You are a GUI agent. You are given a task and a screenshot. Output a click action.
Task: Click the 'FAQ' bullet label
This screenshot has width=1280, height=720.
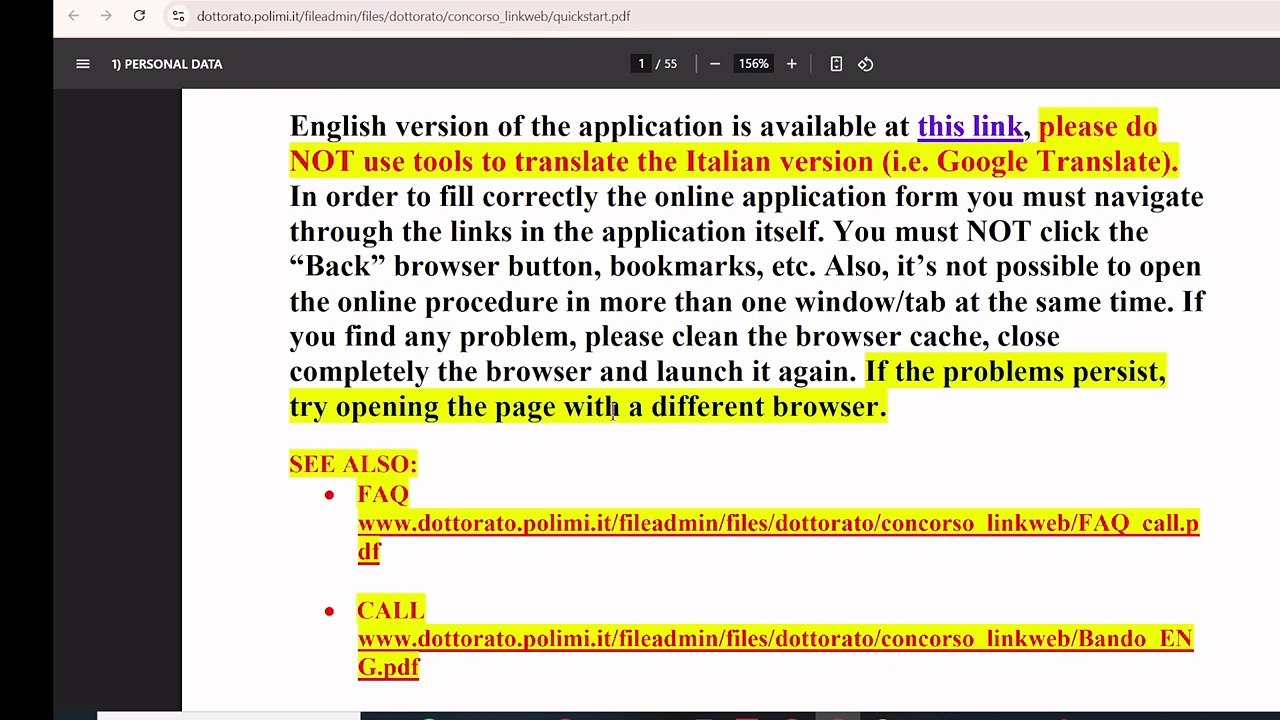[x=383, y=494]
